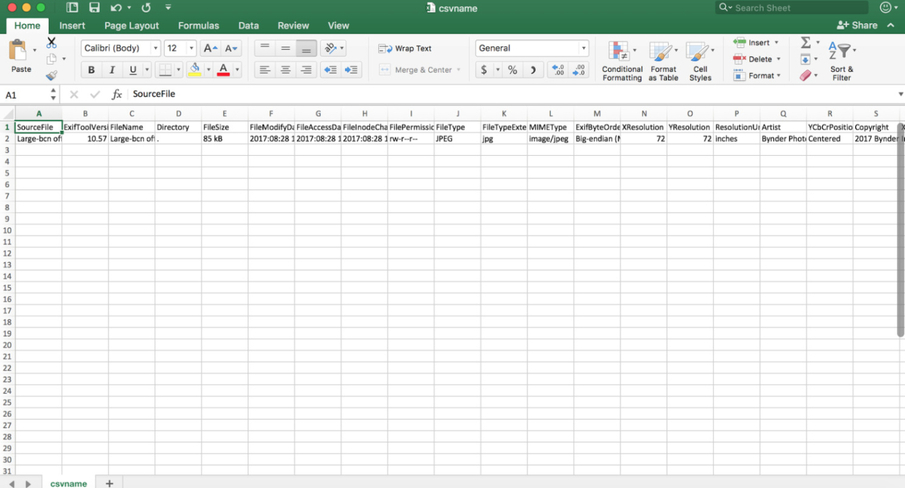Screen dimensions: 905x488
Task: Click the insert function fx icon
Action: tap(117, 94)
